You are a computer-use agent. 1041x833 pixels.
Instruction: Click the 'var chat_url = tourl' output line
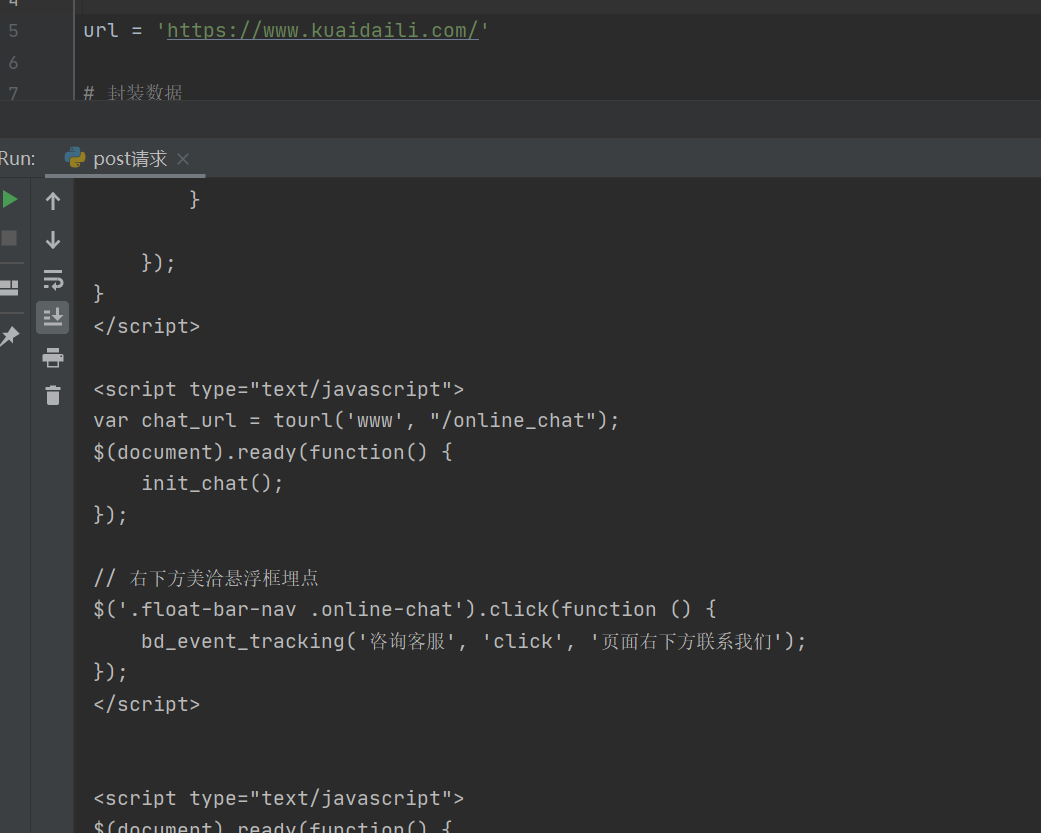click(357, 420)
